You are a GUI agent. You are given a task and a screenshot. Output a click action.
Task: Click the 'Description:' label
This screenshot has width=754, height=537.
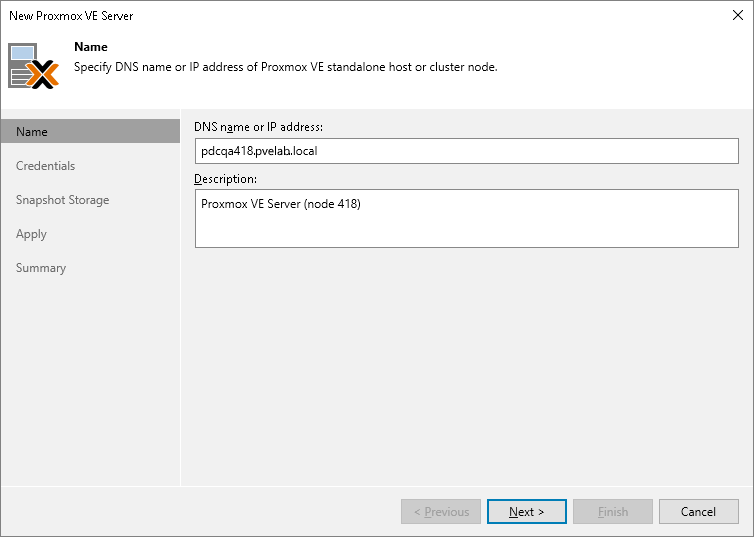[x=226, y=179]
